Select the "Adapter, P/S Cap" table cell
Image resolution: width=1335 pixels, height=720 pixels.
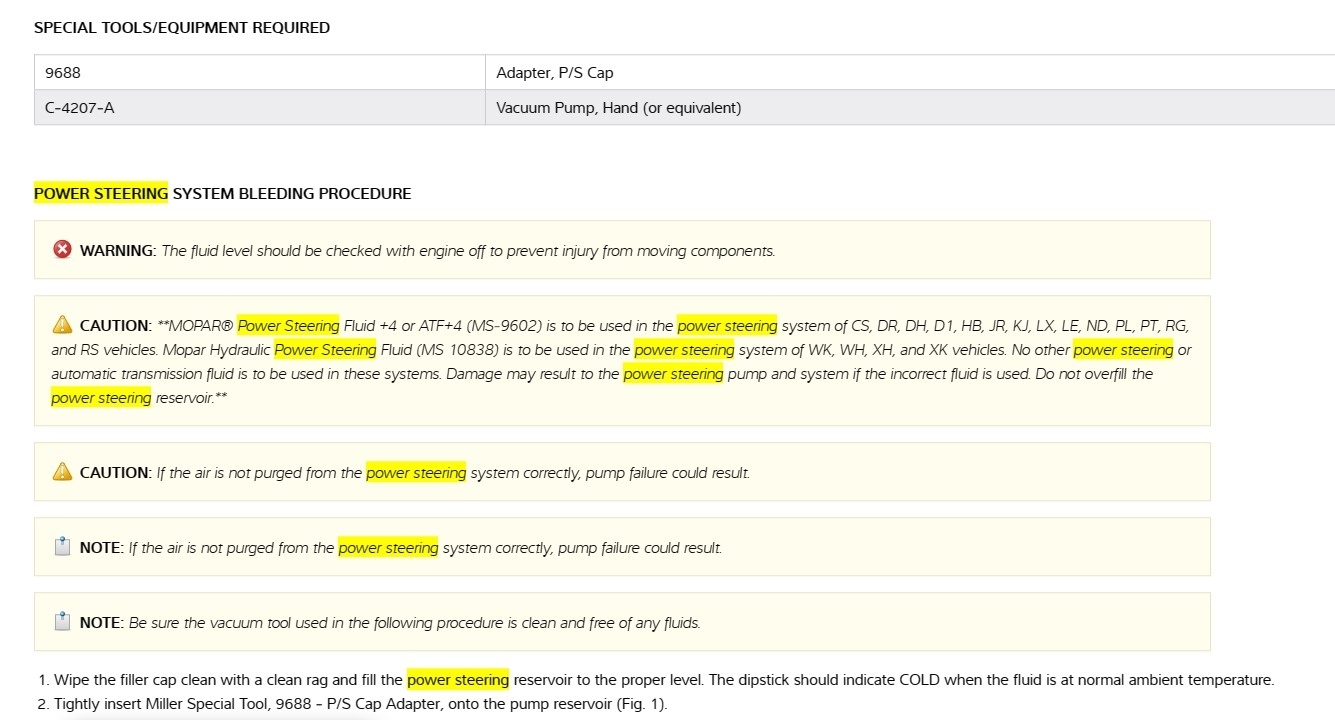coord(910,72)
